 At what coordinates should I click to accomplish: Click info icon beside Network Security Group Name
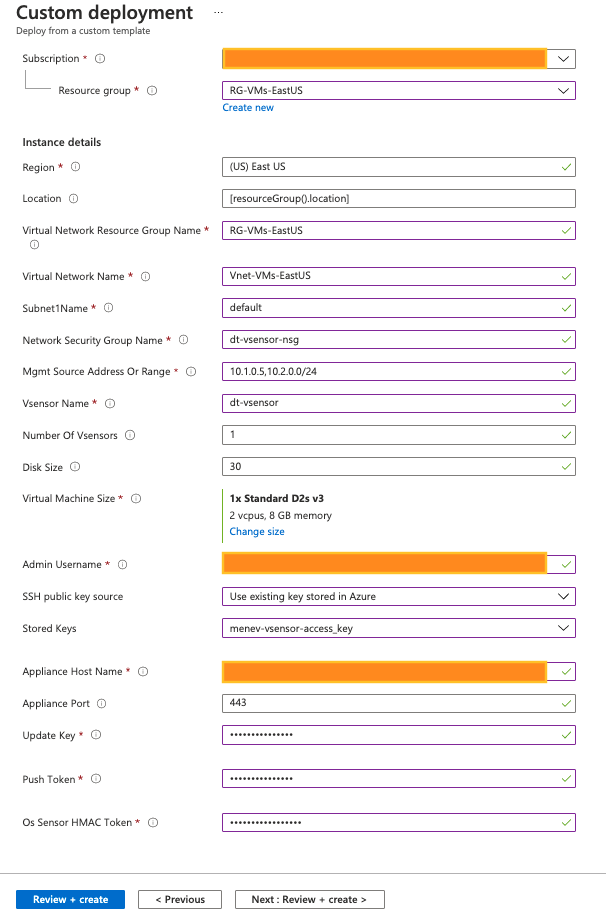(x=184, y=340)
